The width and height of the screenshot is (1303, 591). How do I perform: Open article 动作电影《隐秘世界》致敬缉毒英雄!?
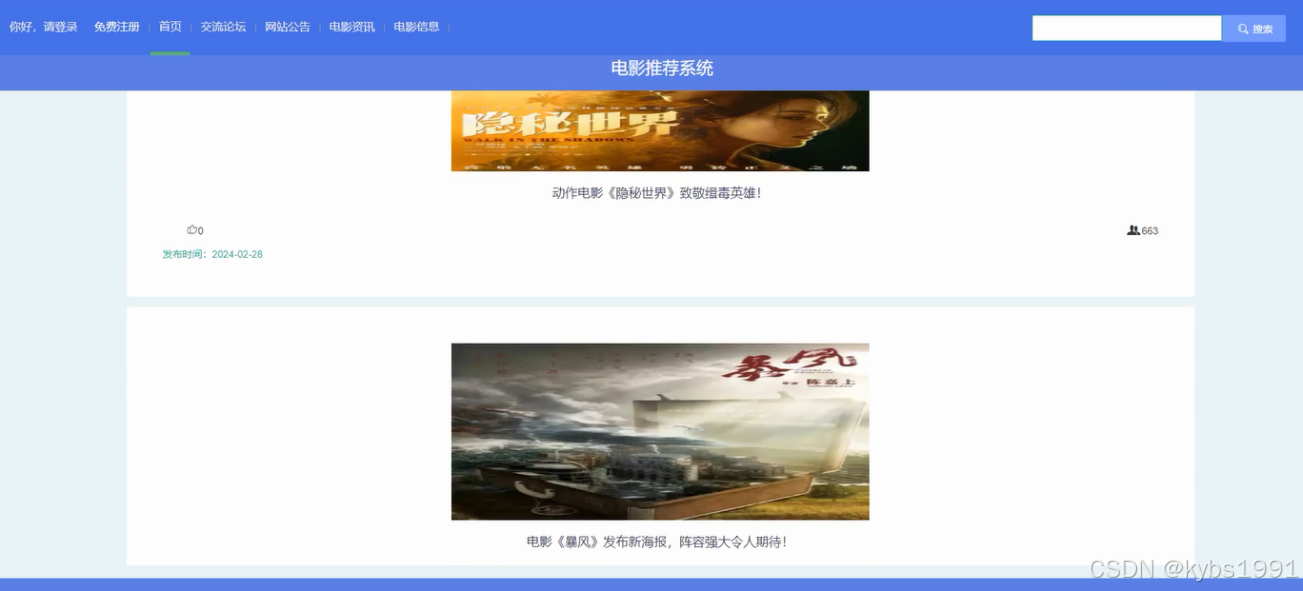(657, 193)
